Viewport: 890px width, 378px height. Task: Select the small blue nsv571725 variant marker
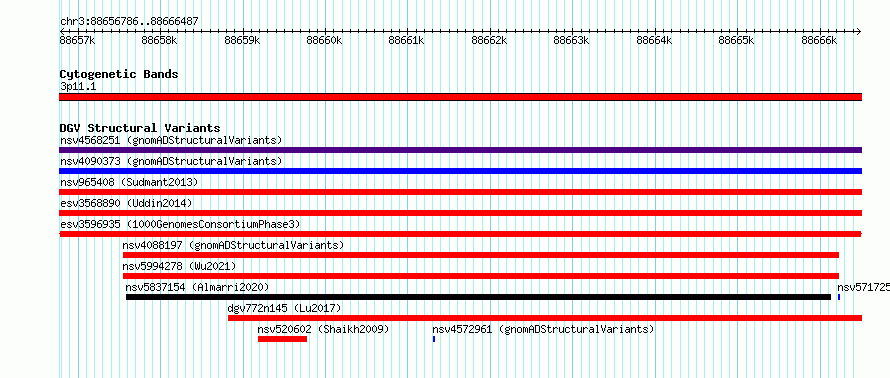839,297
